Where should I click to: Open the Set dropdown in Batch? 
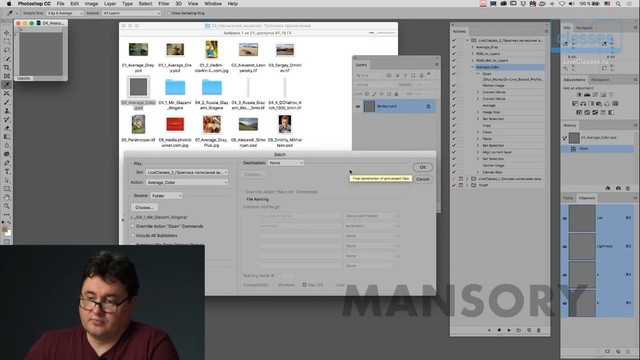tap(187, 173)
